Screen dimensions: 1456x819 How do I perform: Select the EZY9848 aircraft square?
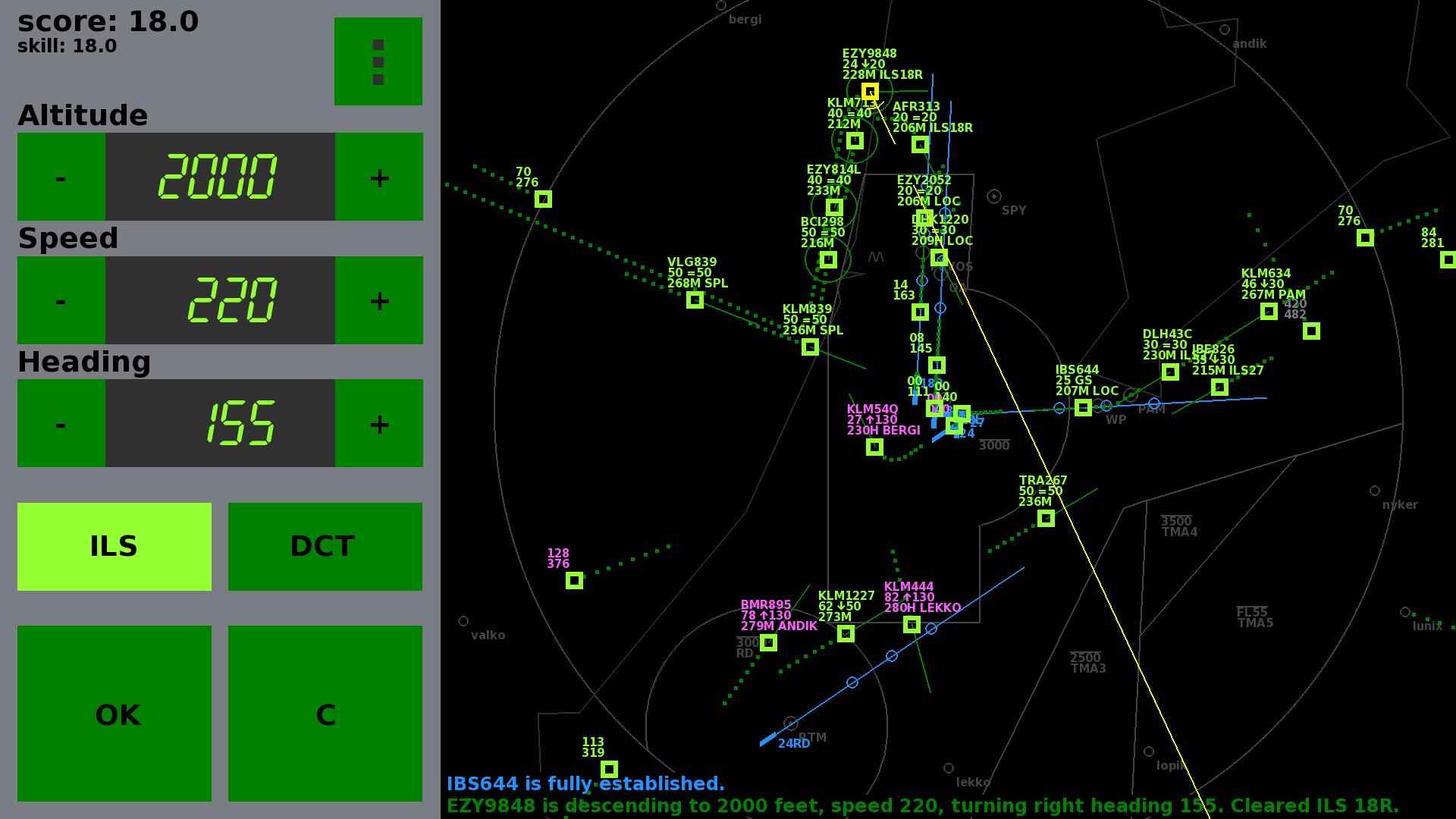pos(870,92)
